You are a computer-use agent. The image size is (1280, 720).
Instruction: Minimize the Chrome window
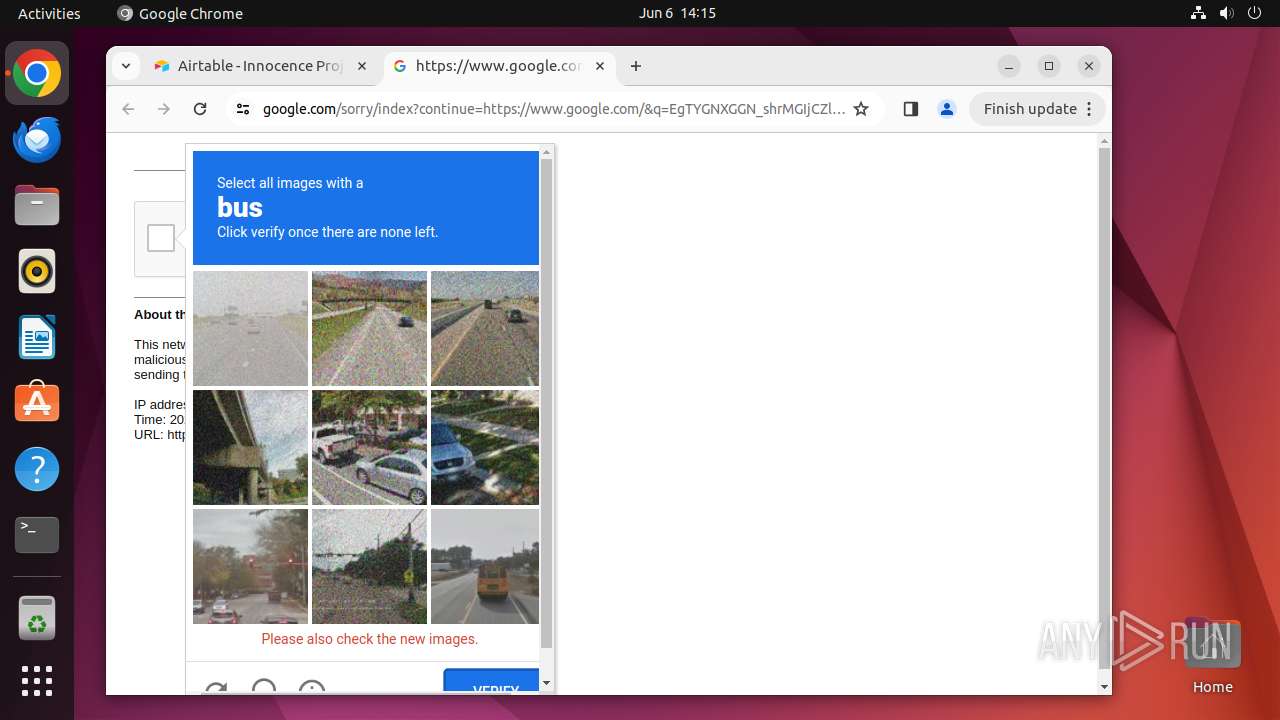click(x=1009, y=66)
